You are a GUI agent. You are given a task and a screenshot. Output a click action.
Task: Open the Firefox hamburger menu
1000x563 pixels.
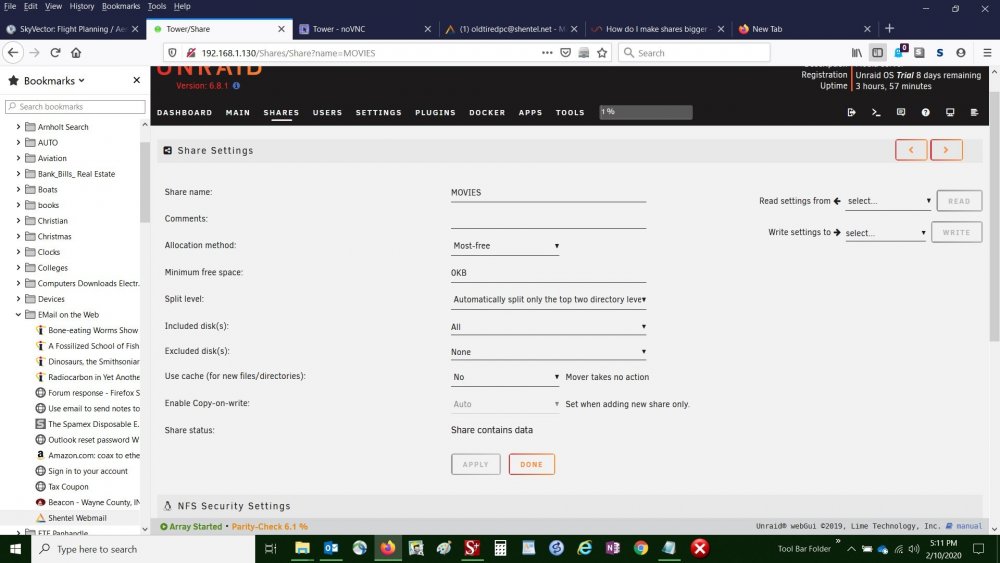click(987, 53)
